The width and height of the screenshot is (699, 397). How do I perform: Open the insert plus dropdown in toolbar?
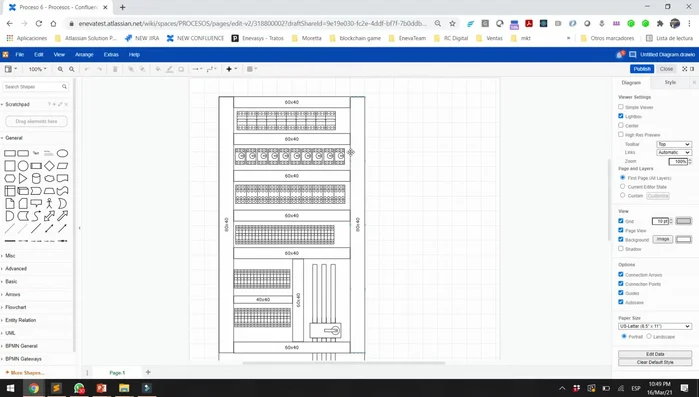(x=231, y=69)
